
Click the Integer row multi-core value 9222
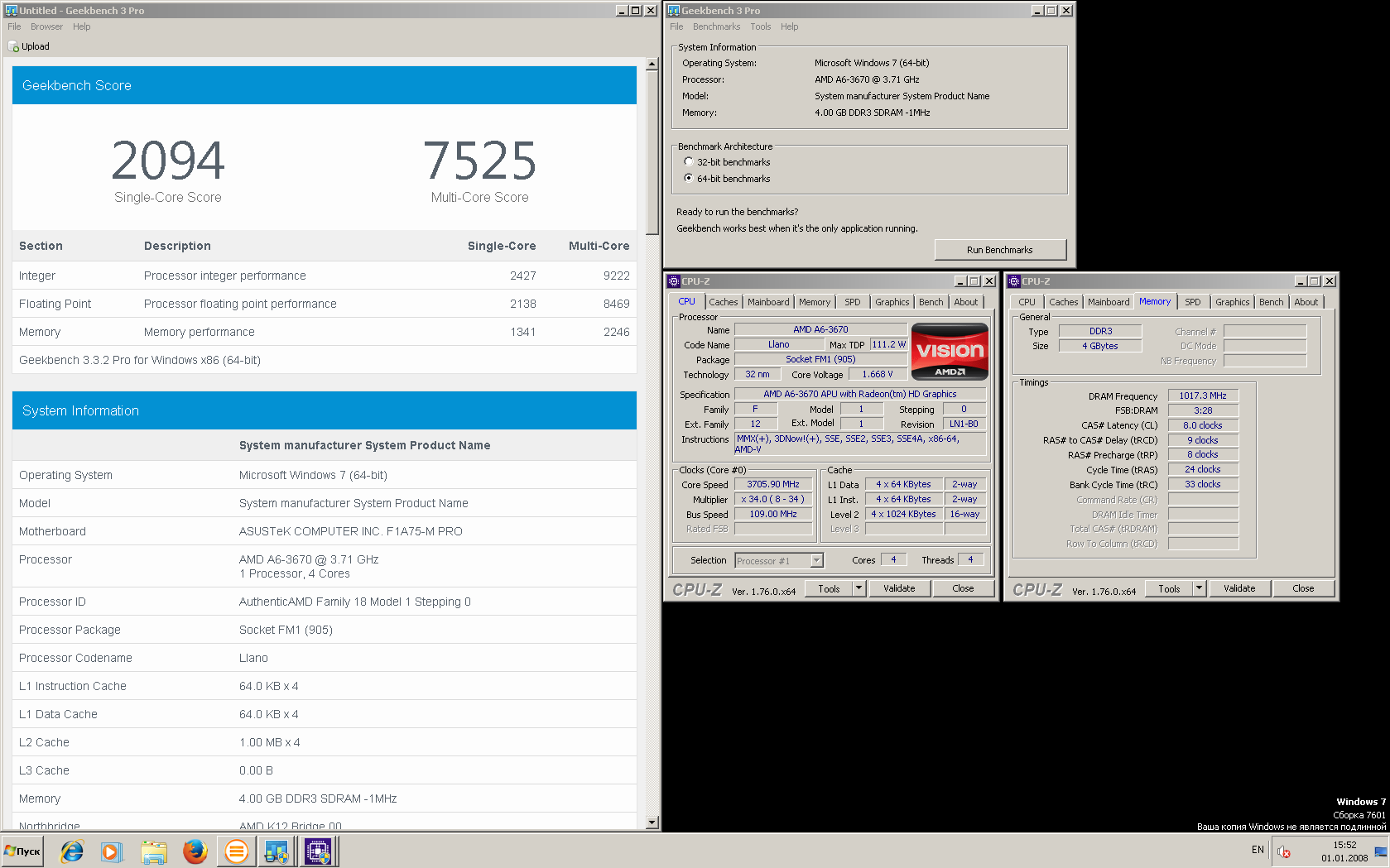click(616, 276)
